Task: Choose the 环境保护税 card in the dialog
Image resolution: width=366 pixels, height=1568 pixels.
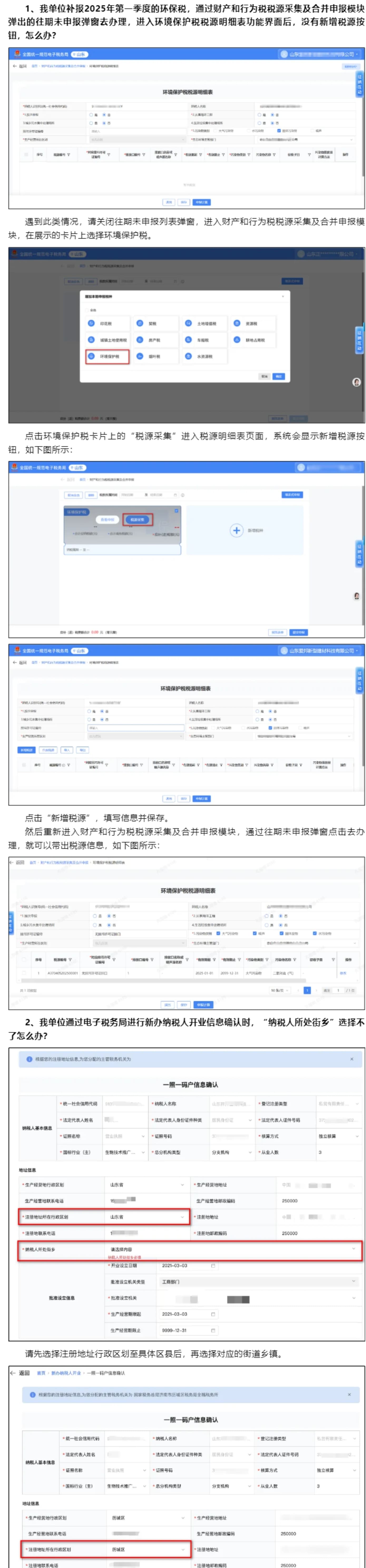Action: coord(107,356)
